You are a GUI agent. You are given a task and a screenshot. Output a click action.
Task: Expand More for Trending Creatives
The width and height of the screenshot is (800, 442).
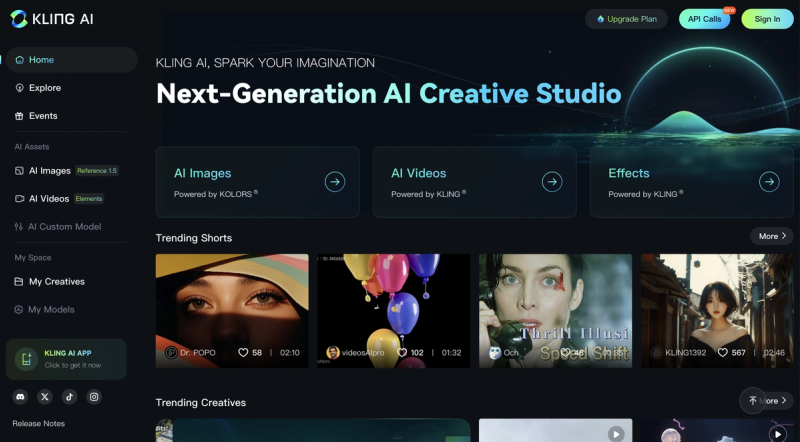(x=779, y=401)
